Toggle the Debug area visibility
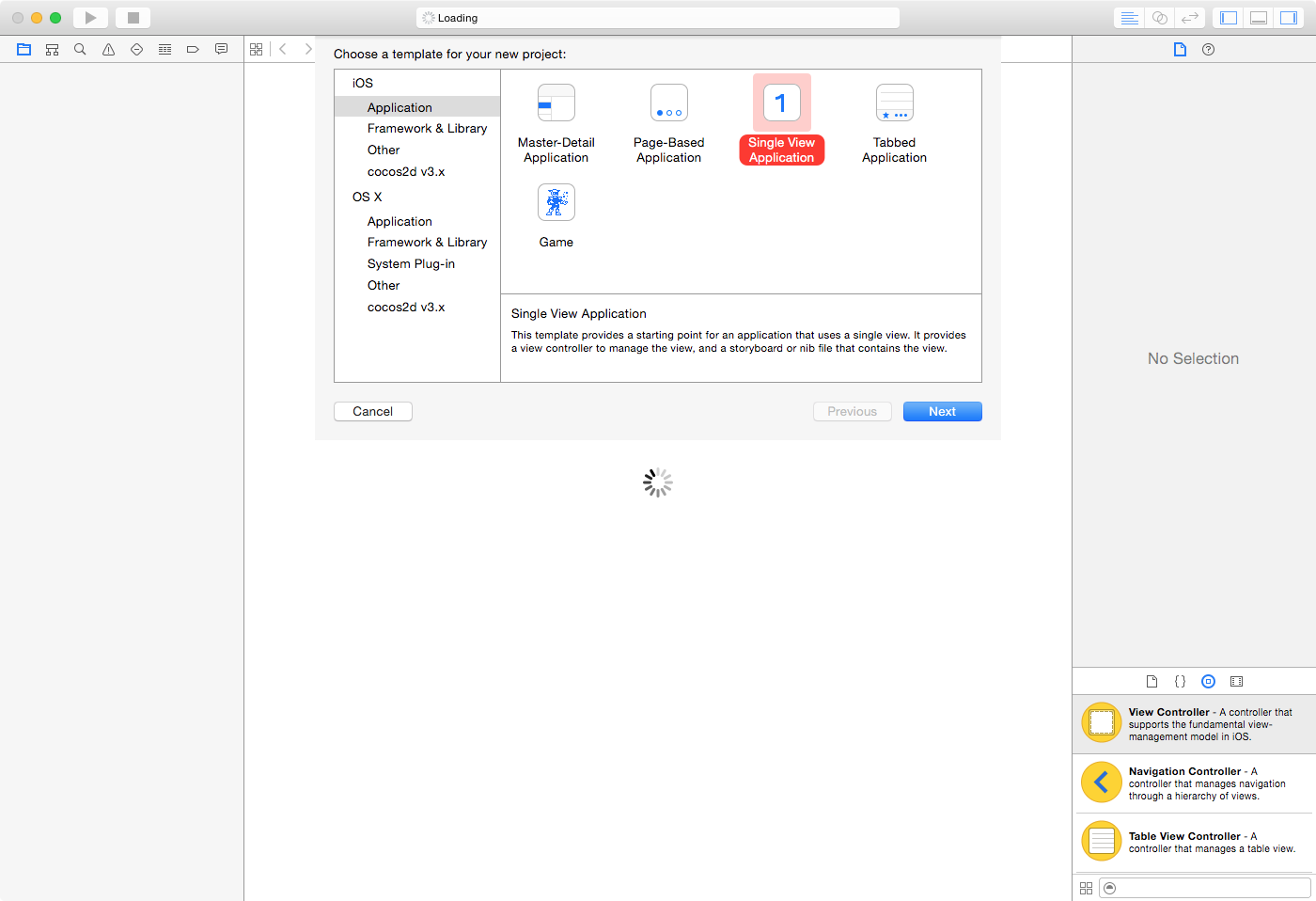 [1259, 18]
